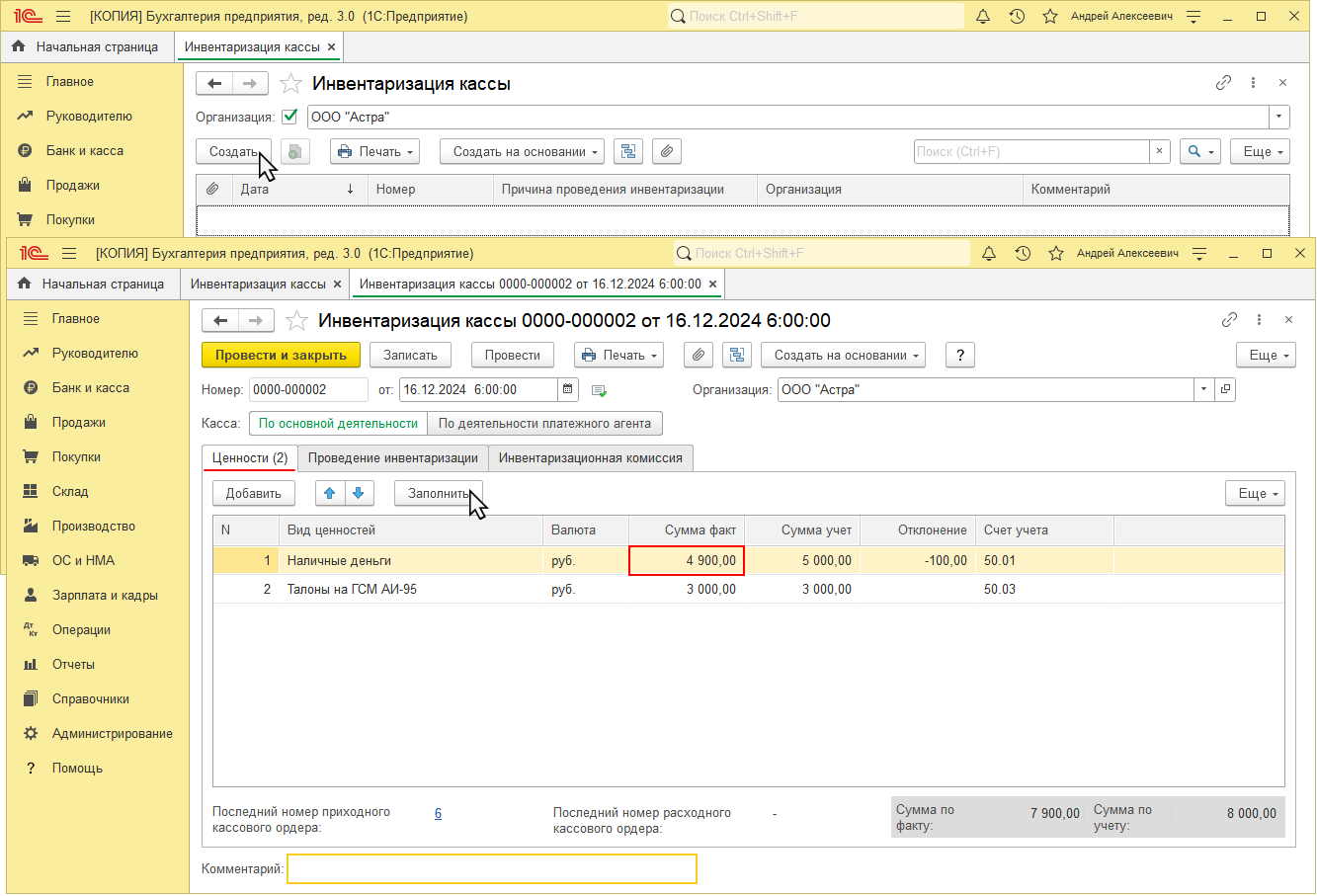Open the calendar picker beside the document date

(x=568, y=390)
